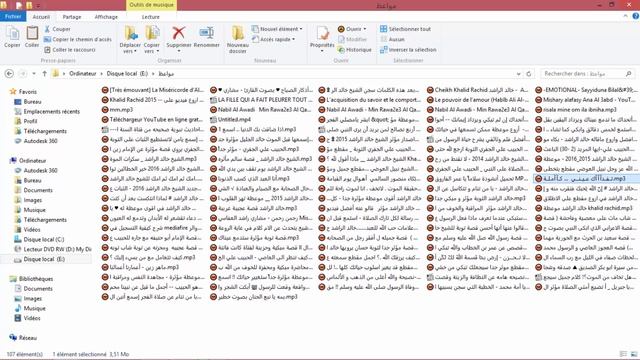Select L'acquisition du savoir et le comport file
Image resolution: width=640 pixels, height=360 pixels.
(x=370, y=100)
